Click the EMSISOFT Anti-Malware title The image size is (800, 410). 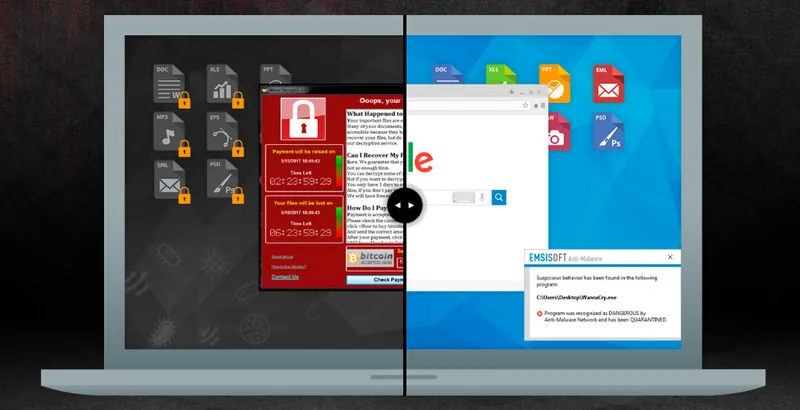tap(565, 258)
